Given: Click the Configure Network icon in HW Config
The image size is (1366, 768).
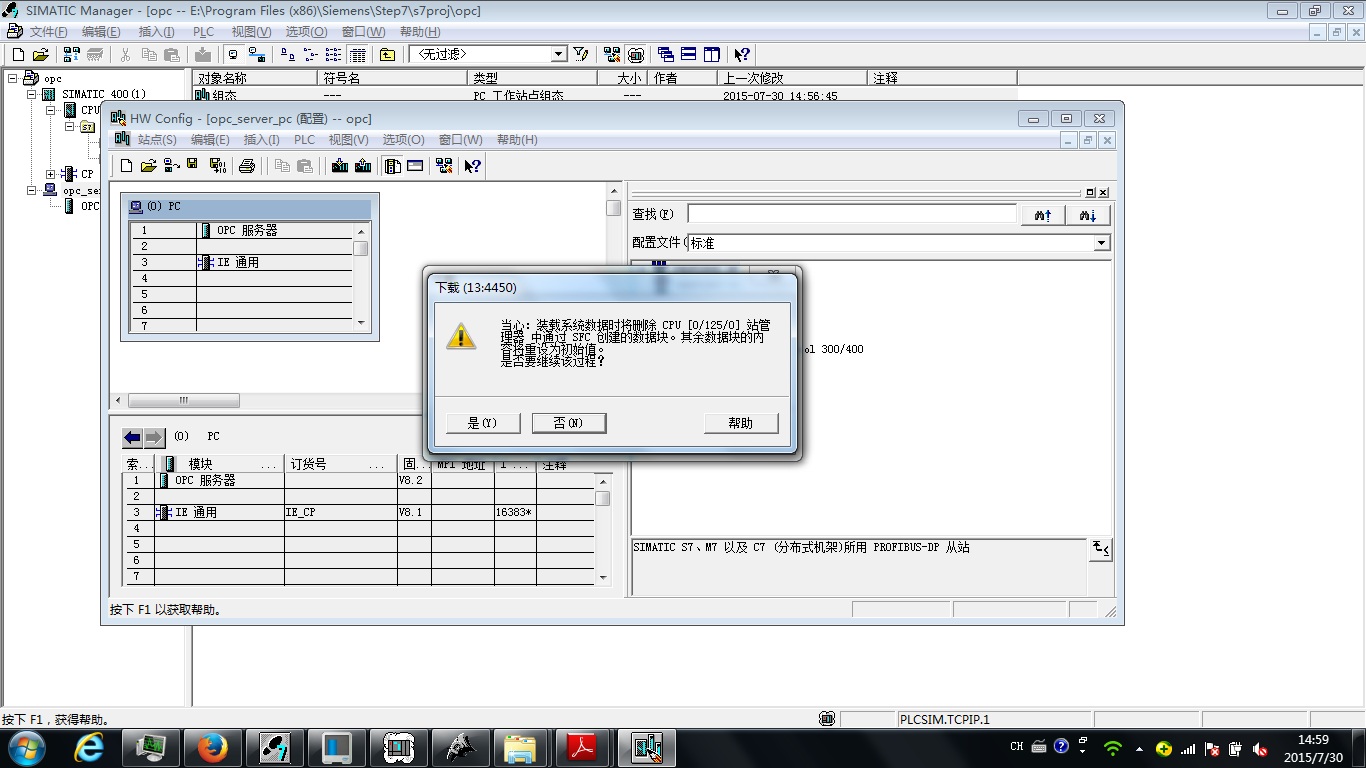Looking at the screenshot, I should [x=444, y=166].
